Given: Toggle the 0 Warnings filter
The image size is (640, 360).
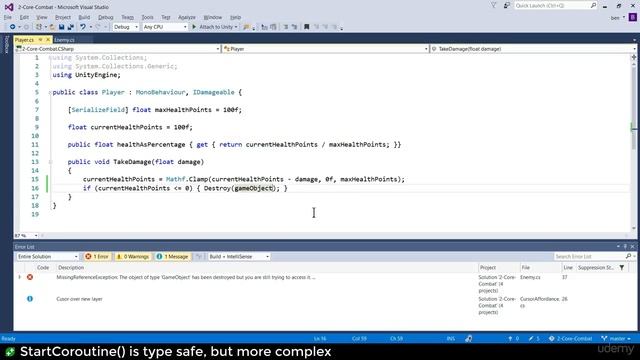Looking at the screenshot, I should click(x=133, y=256).
